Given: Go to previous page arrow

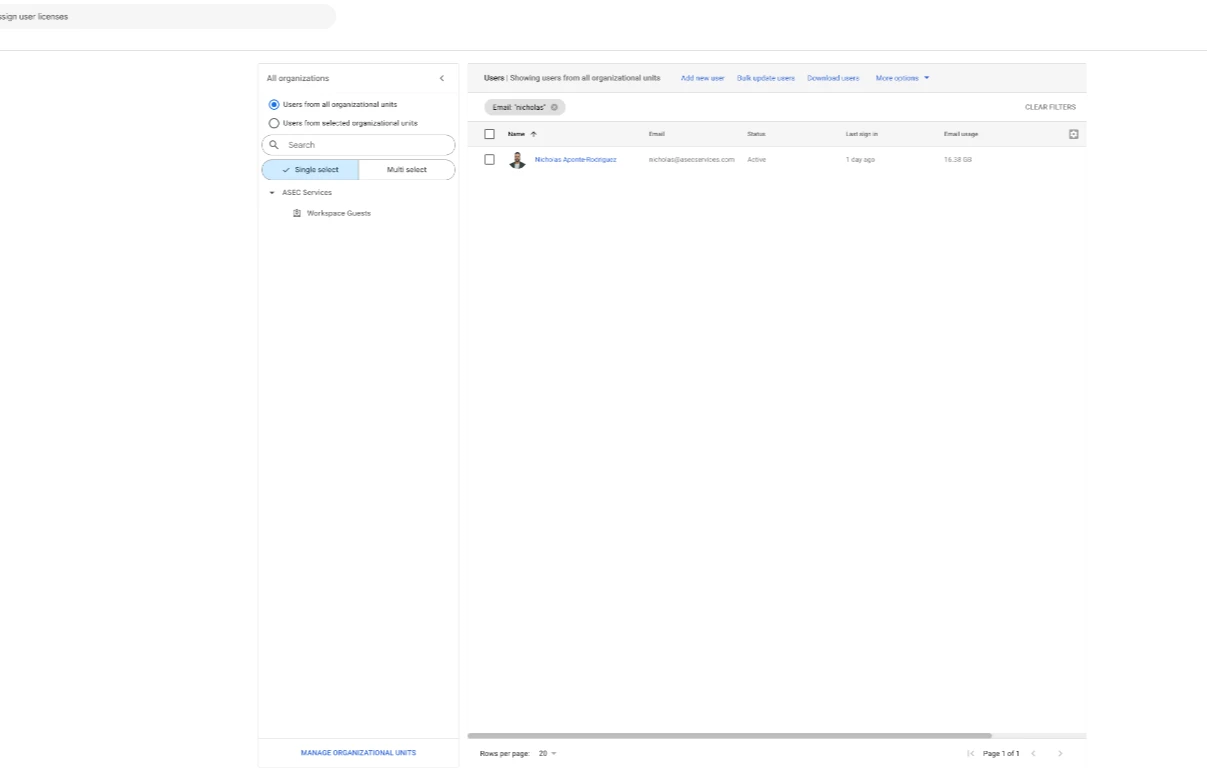Looking at the screenshot, I should (x=1034, y=753).
